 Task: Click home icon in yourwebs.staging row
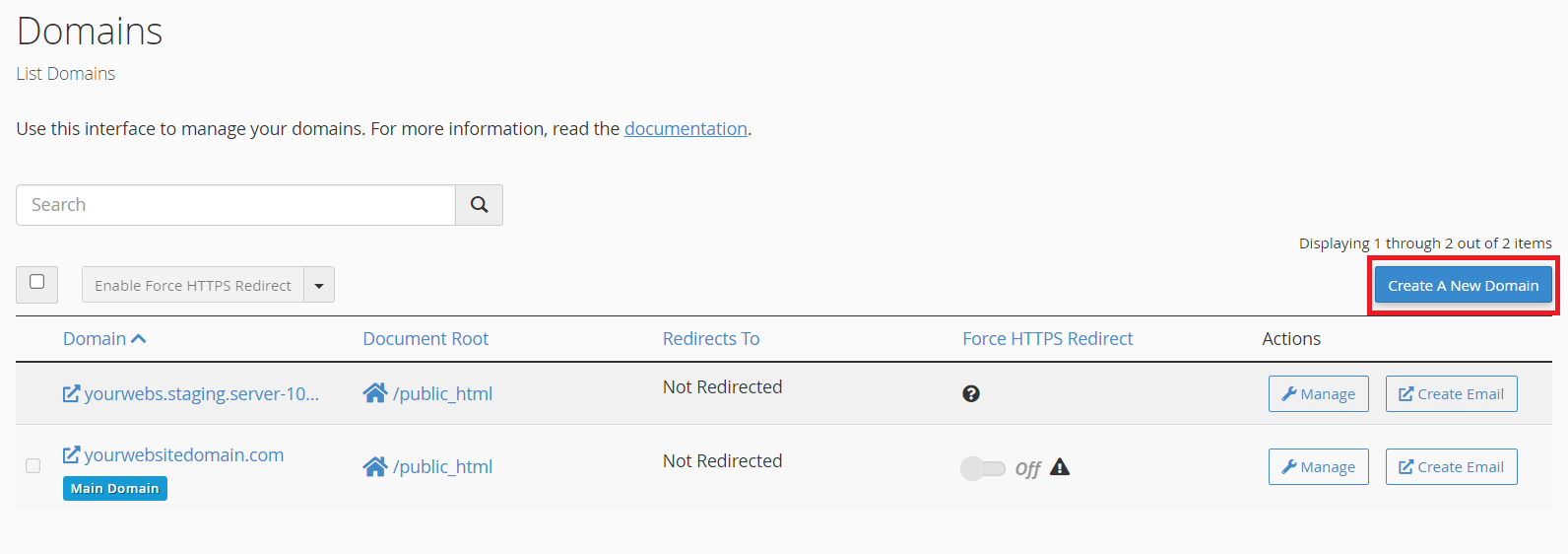(x=375, y=393)
